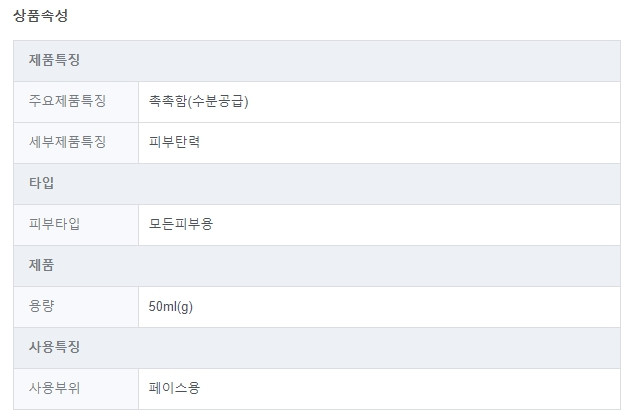
Task: Click empty area in 페이스용 row
Action: pyautogui.click(x=409, y=389)
